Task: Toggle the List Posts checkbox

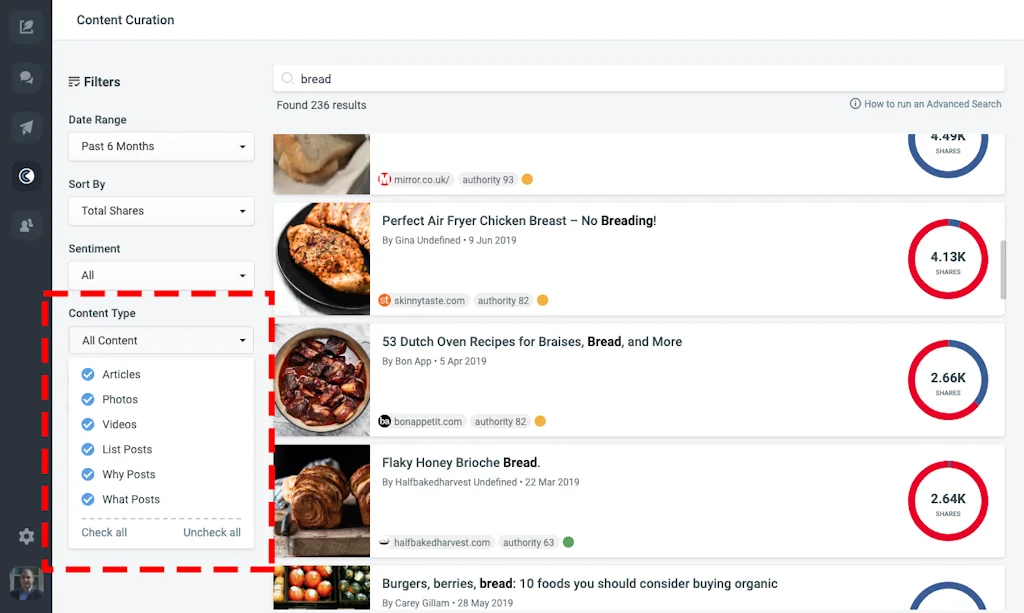Action: click(x=88, y=449)
